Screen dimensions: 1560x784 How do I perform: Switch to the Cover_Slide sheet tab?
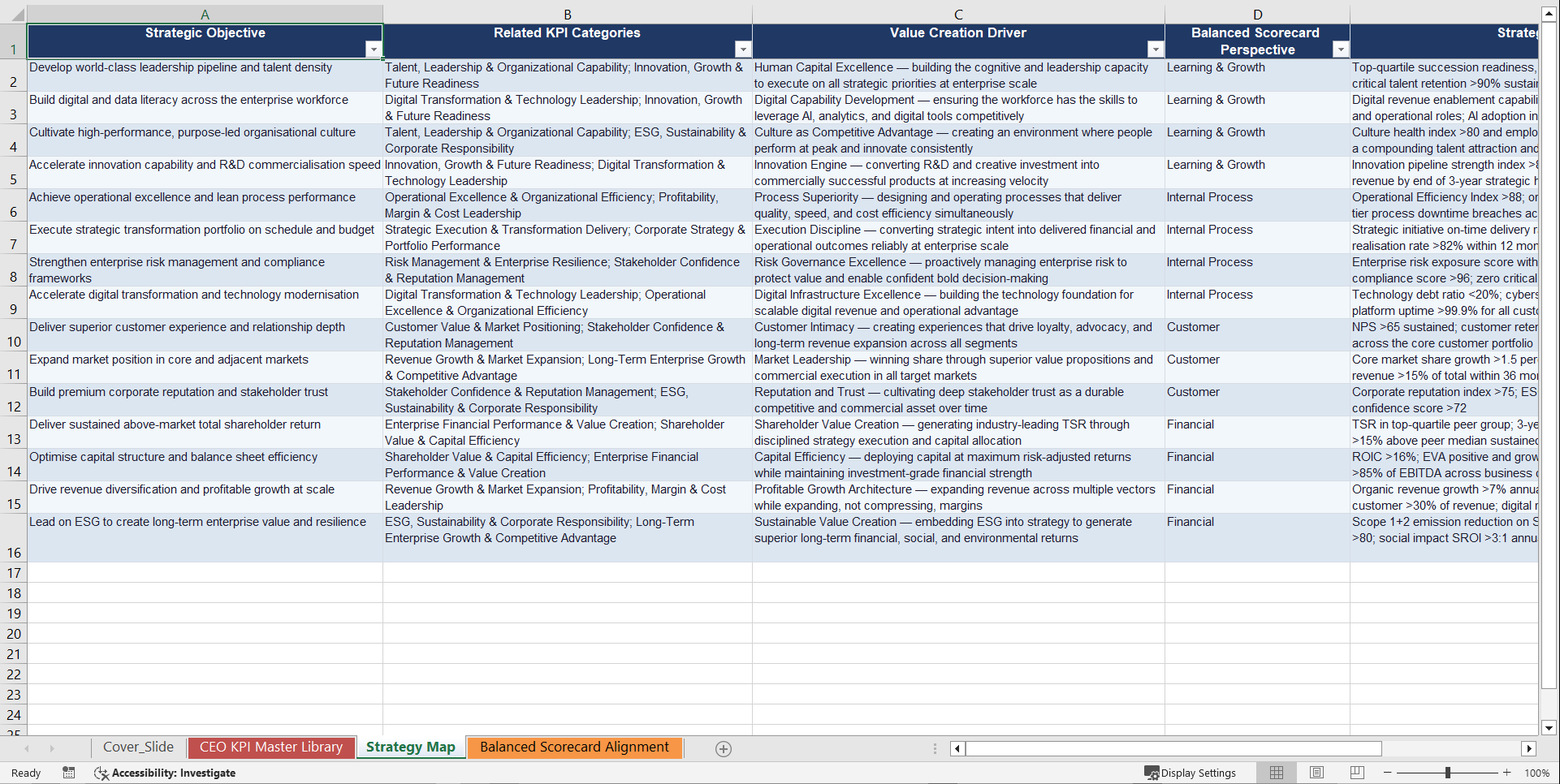138,747
